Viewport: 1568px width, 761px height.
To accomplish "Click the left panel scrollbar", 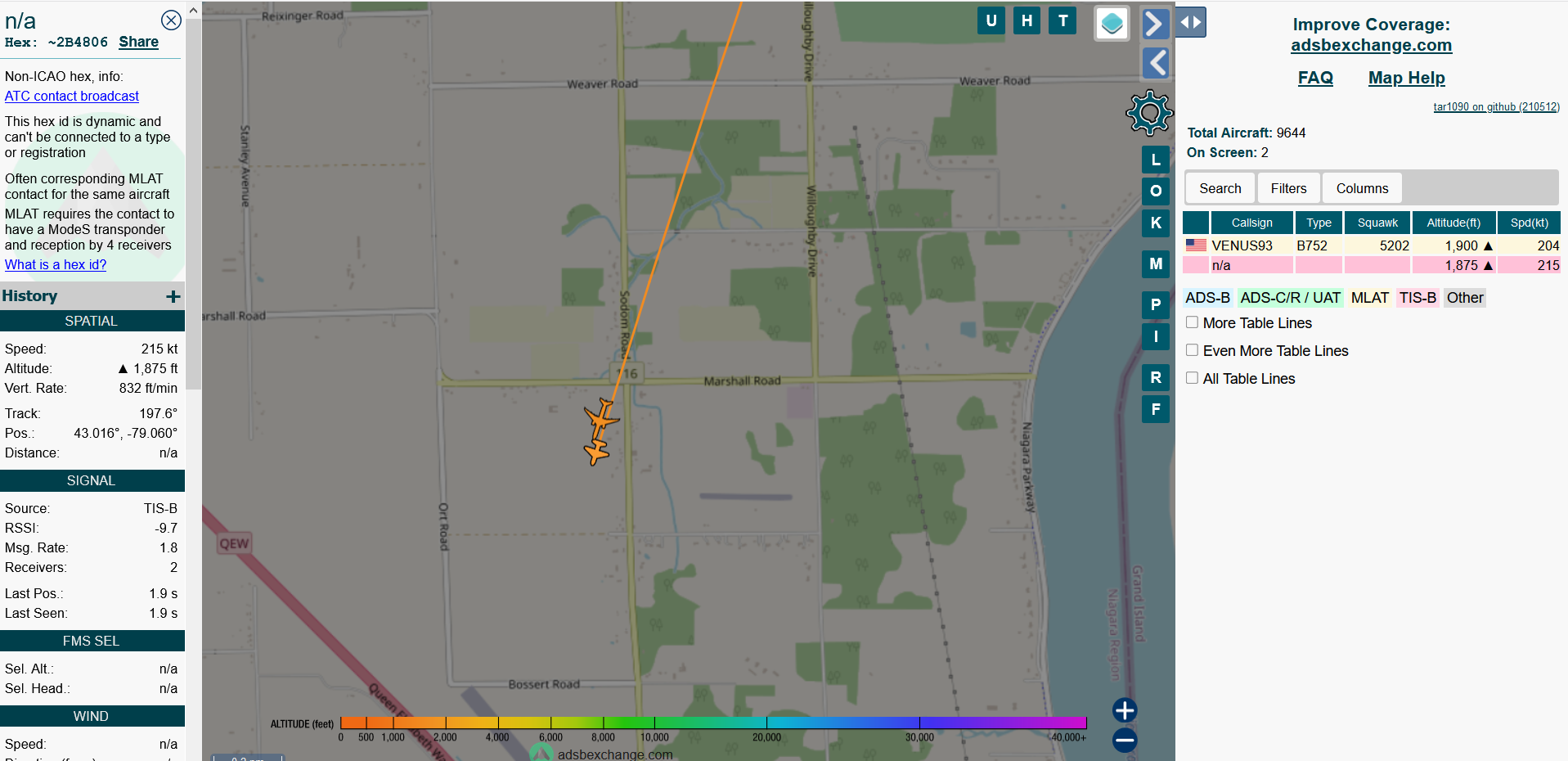I will tap(193, 205).
